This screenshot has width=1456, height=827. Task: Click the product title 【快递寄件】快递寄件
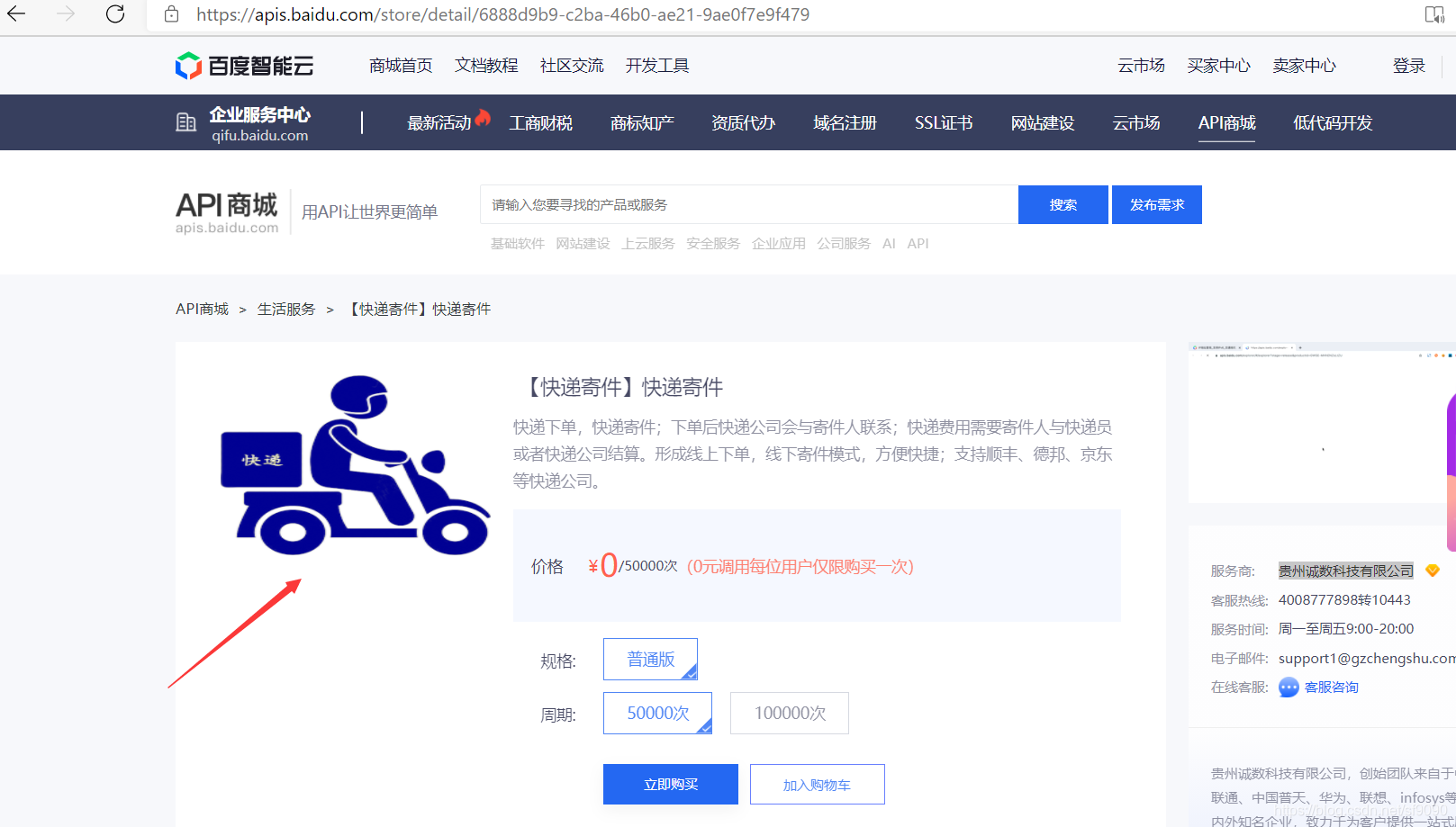point(620,388)
